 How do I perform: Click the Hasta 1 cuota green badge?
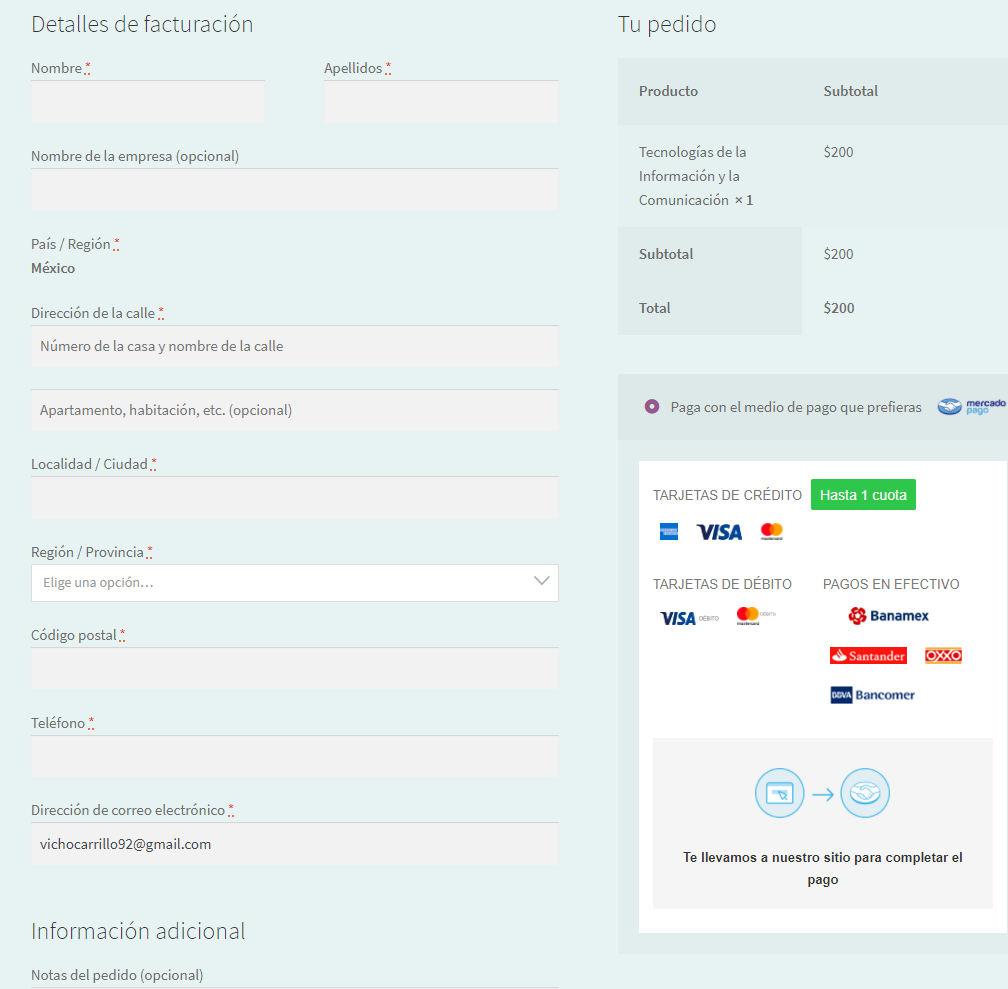click(x=863, y=495)
